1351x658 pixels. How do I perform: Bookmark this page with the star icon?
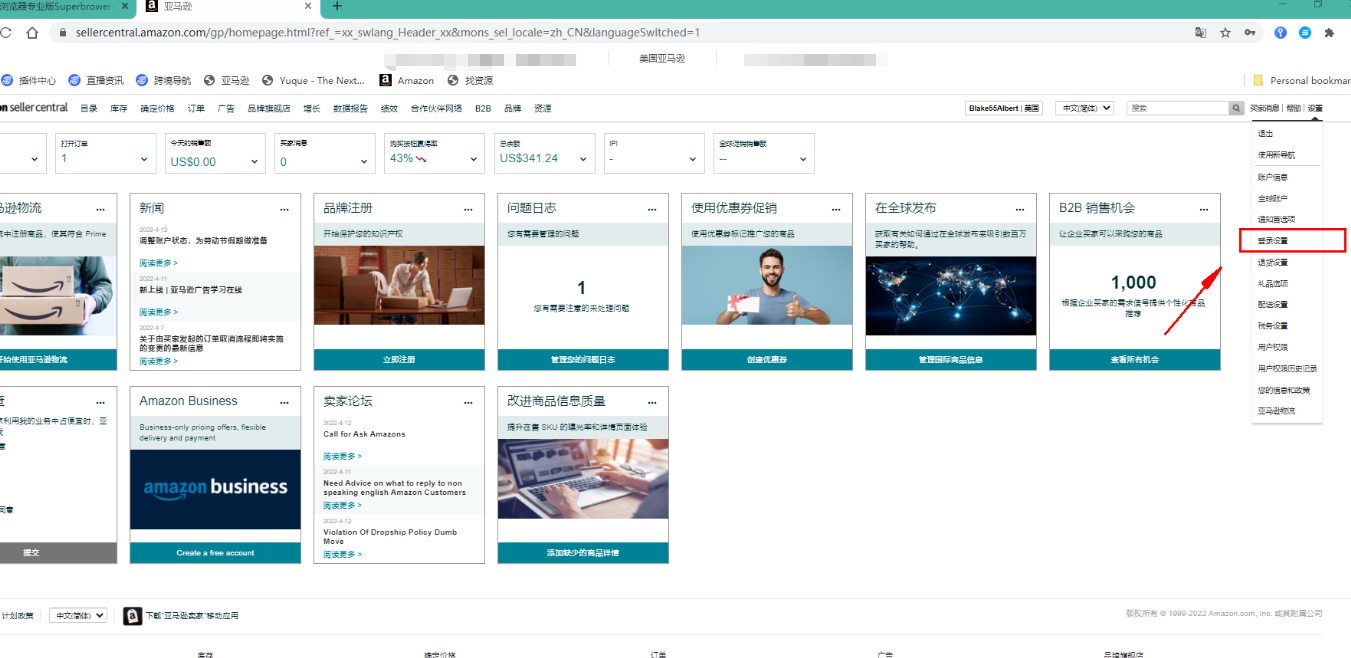click(x=1225, y=32)
